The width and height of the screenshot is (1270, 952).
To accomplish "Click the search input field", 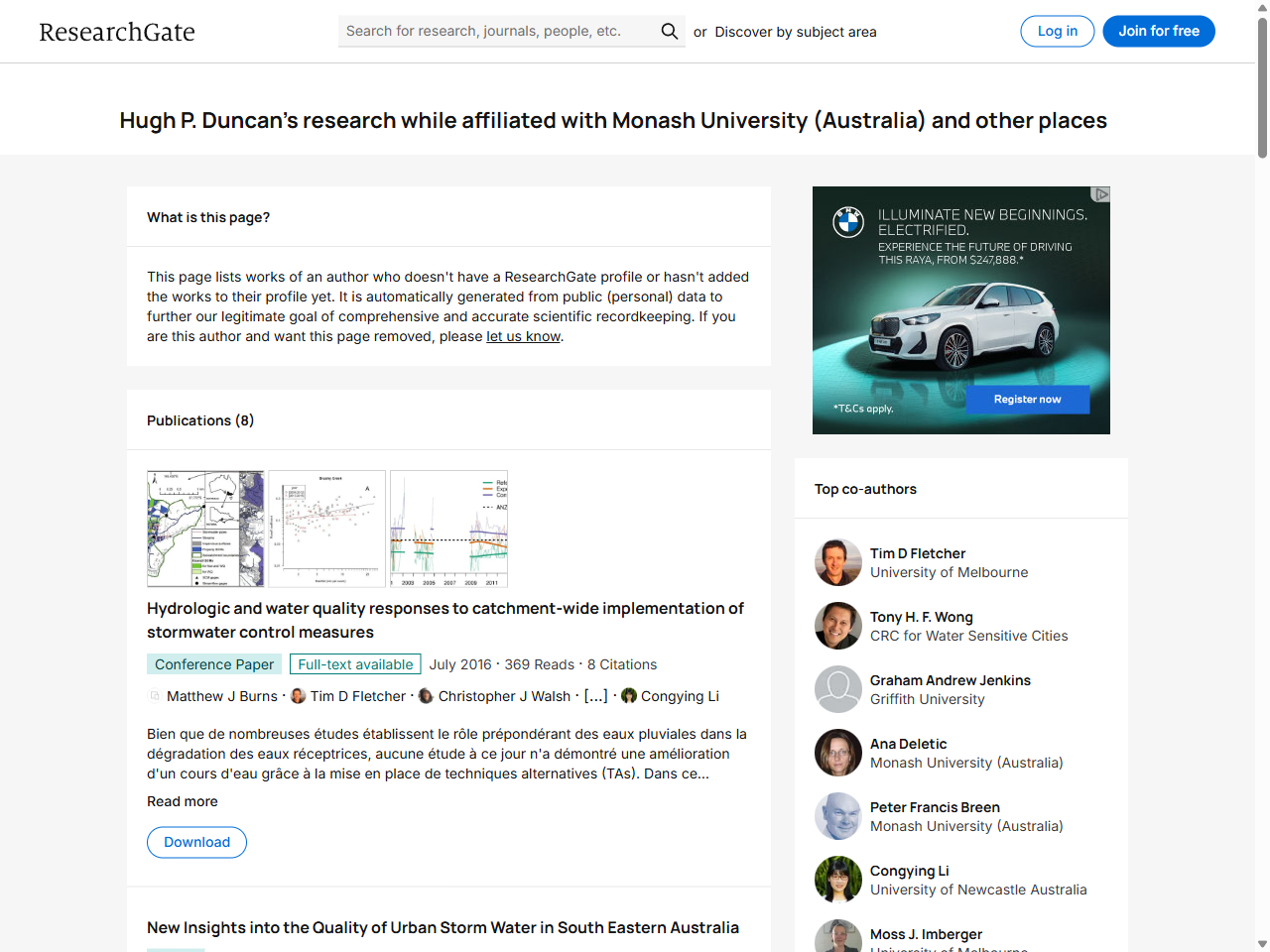I will point(486,31).
